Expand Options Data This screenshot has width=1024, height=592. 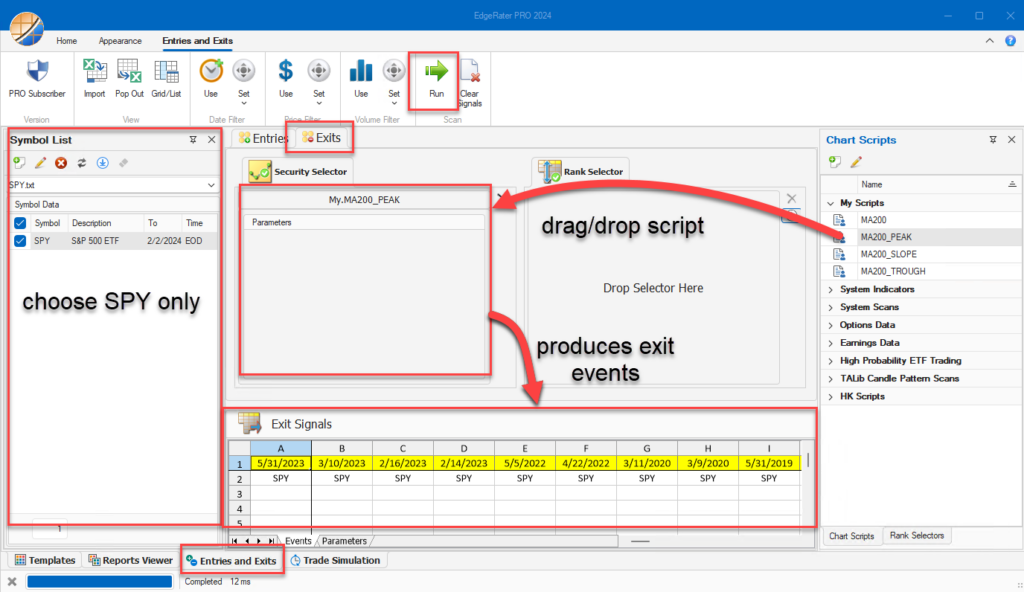[831, 325]
